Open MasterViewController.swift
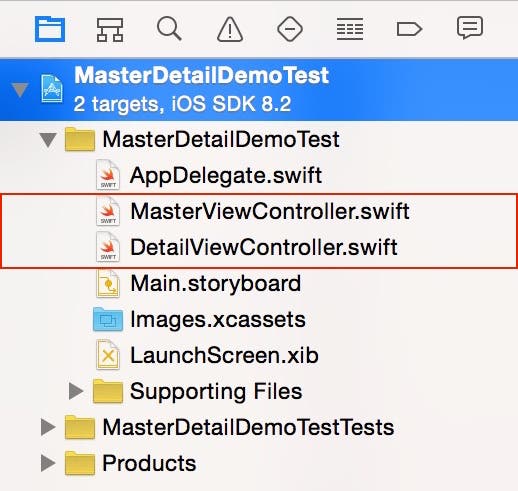The image size is (518, 491). [x=270, y=211]
